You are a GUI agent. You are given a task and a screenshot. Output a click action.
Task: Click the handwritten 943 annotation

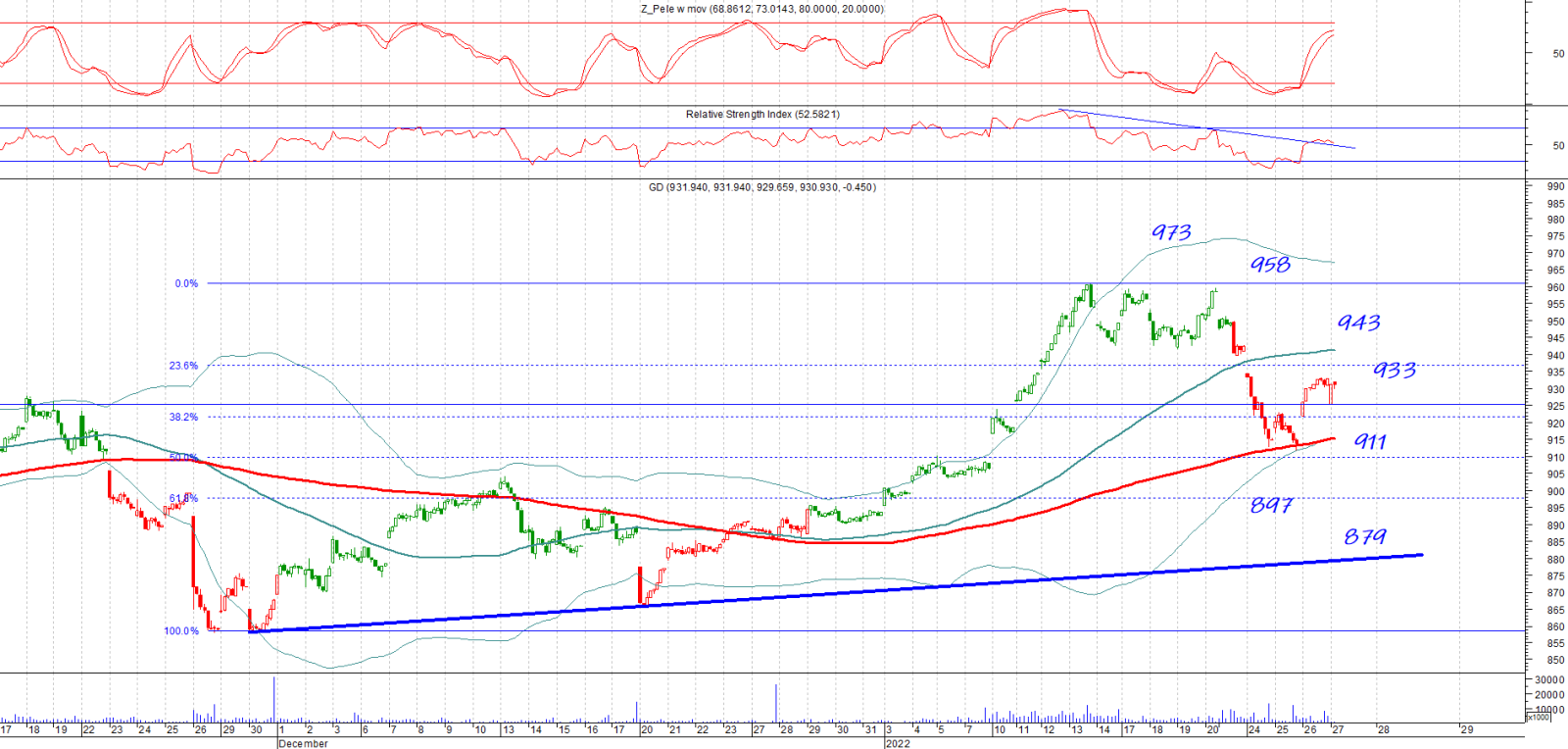pos(1359,323)
